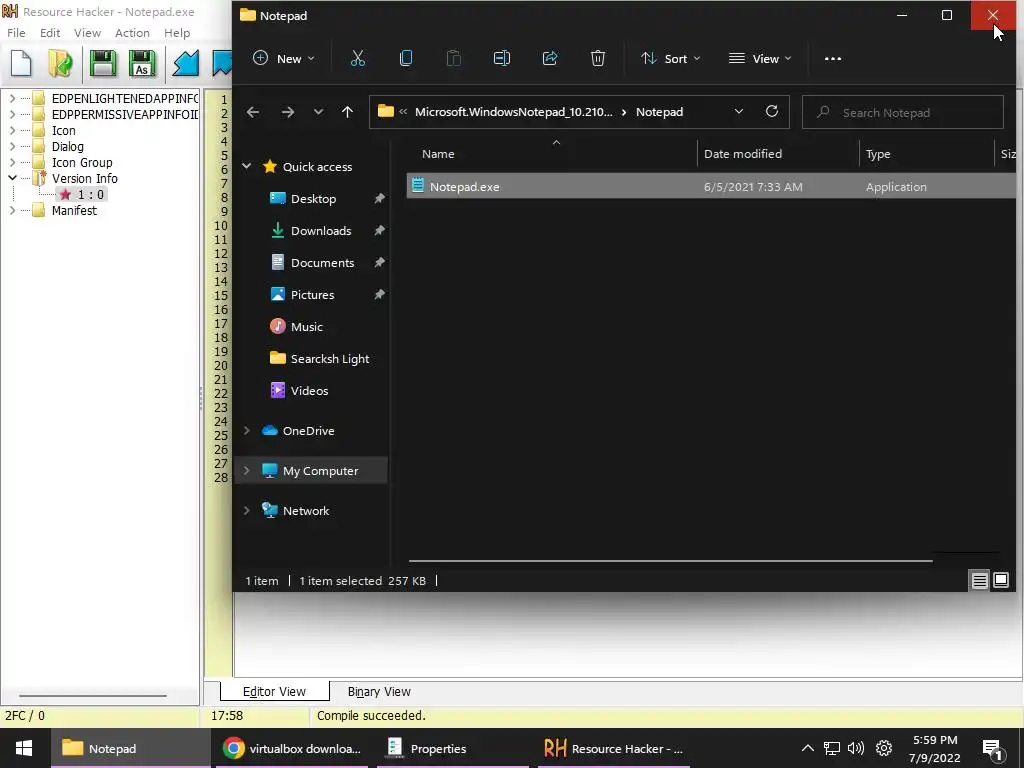Screen dimensions: 1024x768
Task: Open Desktop in Quick access
Action: tap(313, 199)
